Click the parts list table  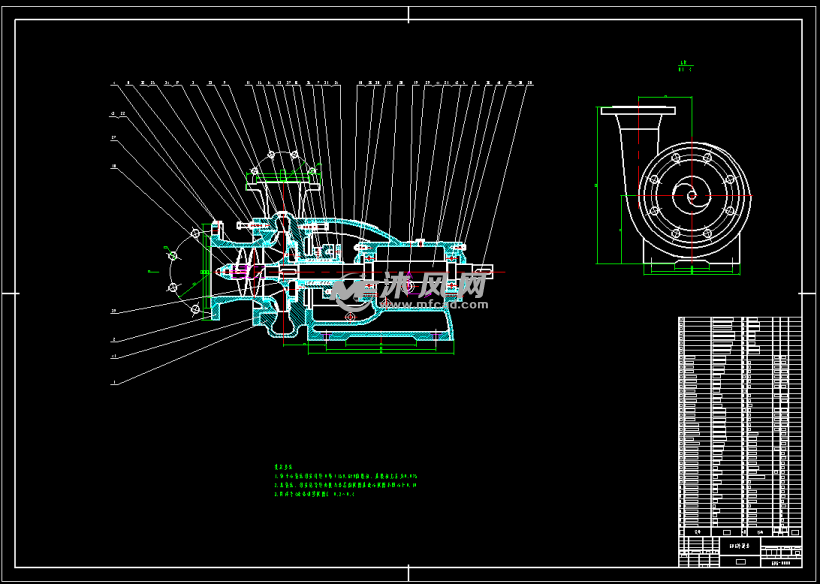[x=740, y=420]
